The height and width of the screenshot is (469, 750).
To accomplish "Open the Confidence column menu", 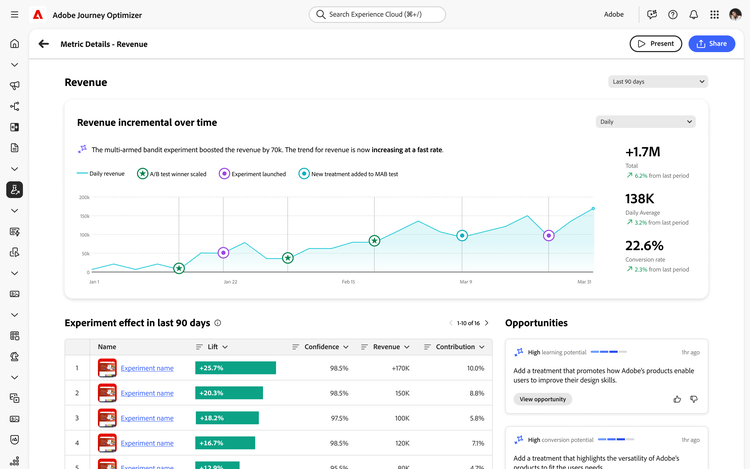I will tap(320, 346).
